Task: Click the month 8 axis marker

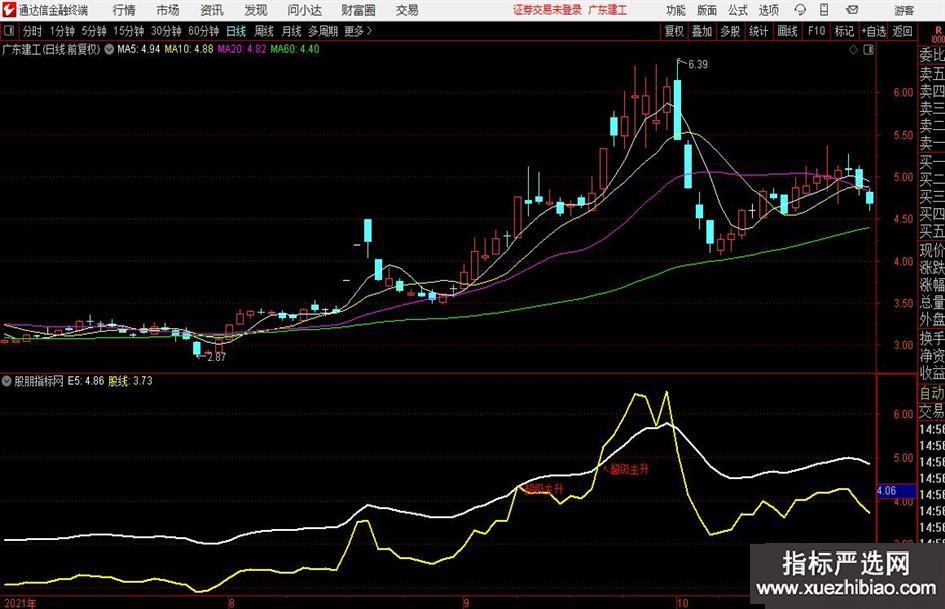Action: 231,603
